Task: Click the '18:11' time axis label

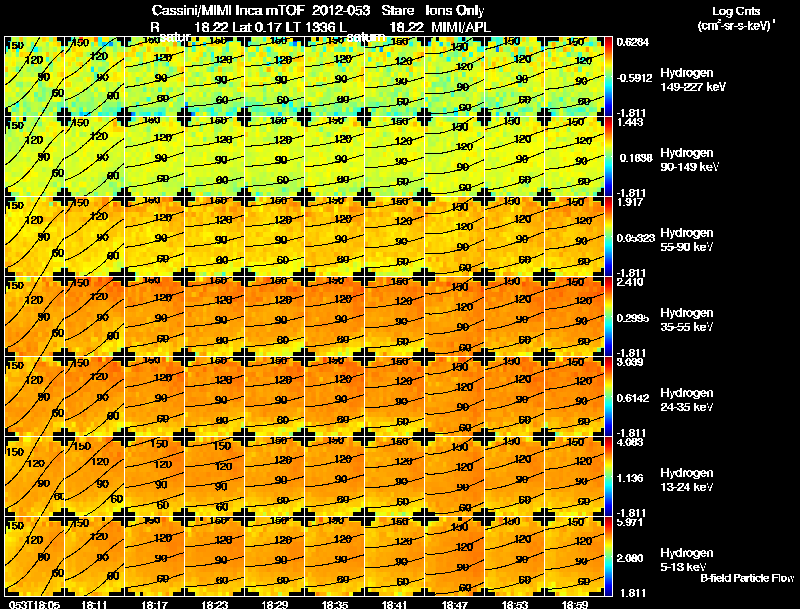Action: click(94, 604)
